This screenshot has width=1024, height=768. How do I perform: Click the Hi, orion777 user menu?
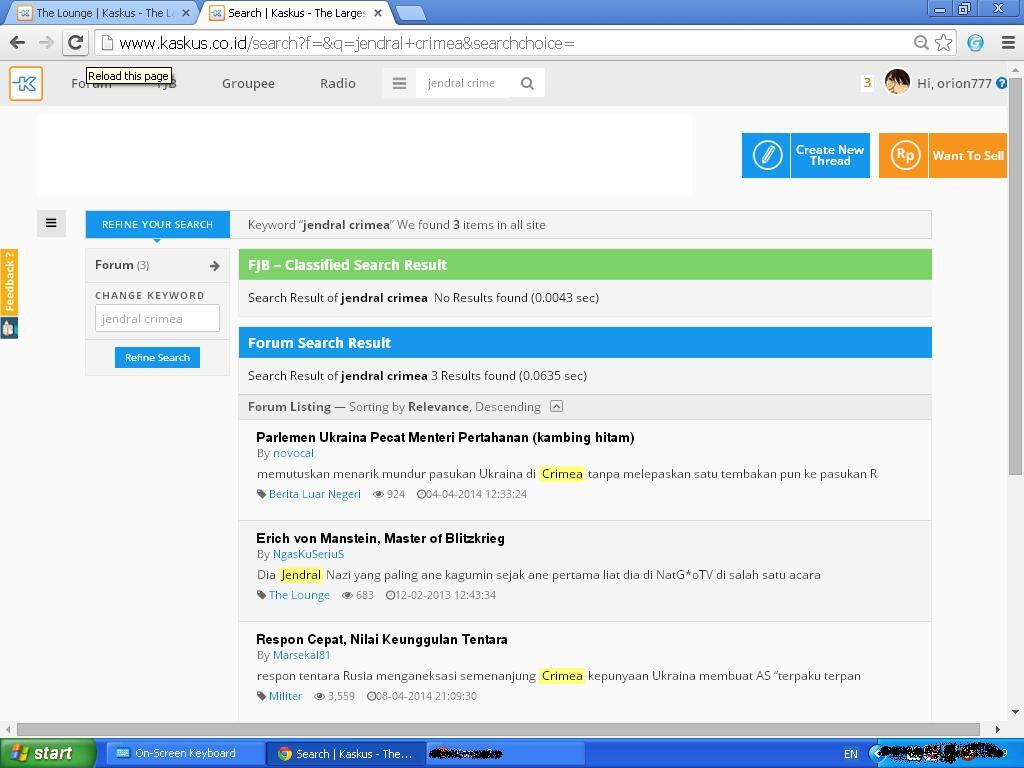[x=954, y=84]
